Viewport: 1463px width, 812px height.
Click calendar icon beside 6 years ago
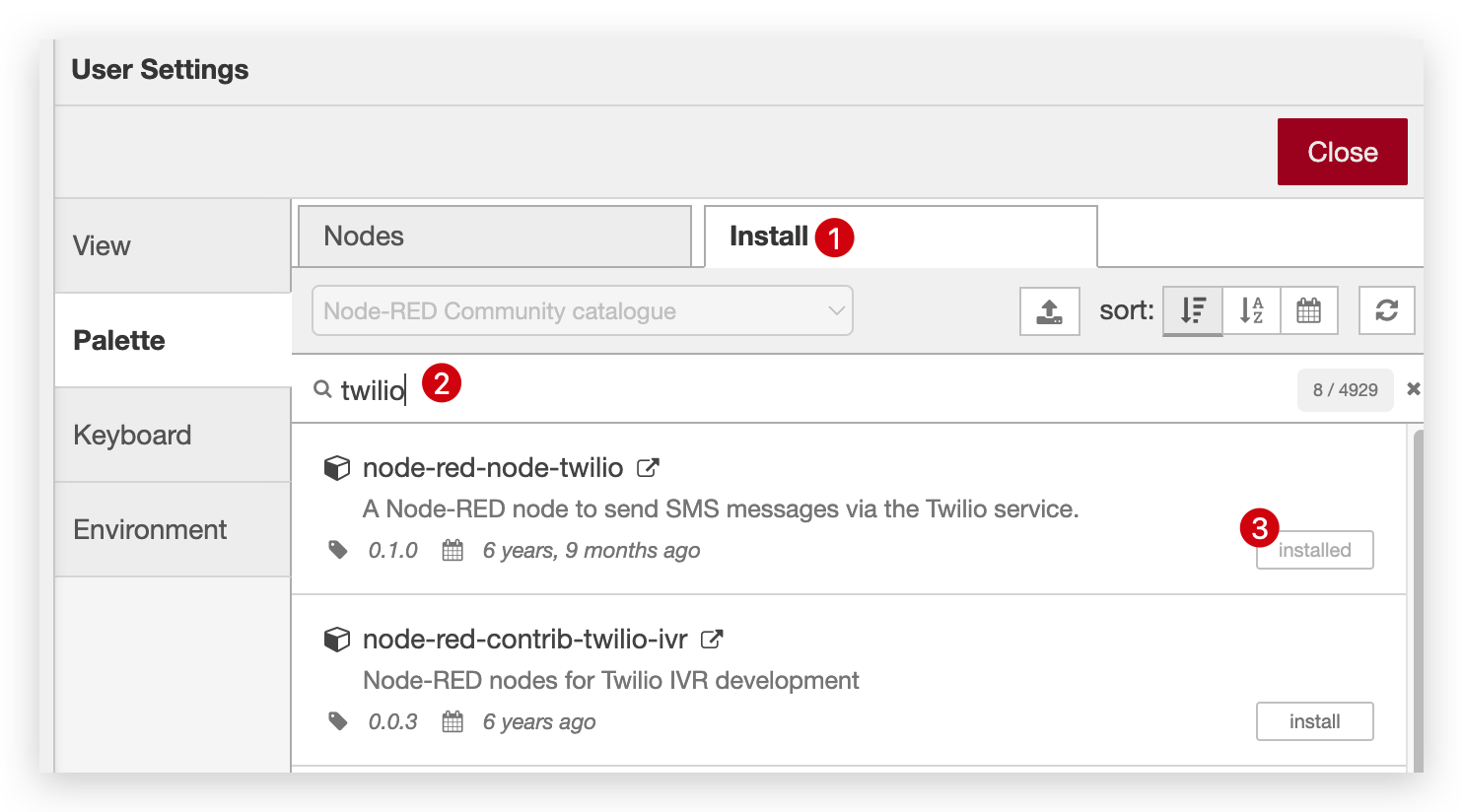point(453,721)
